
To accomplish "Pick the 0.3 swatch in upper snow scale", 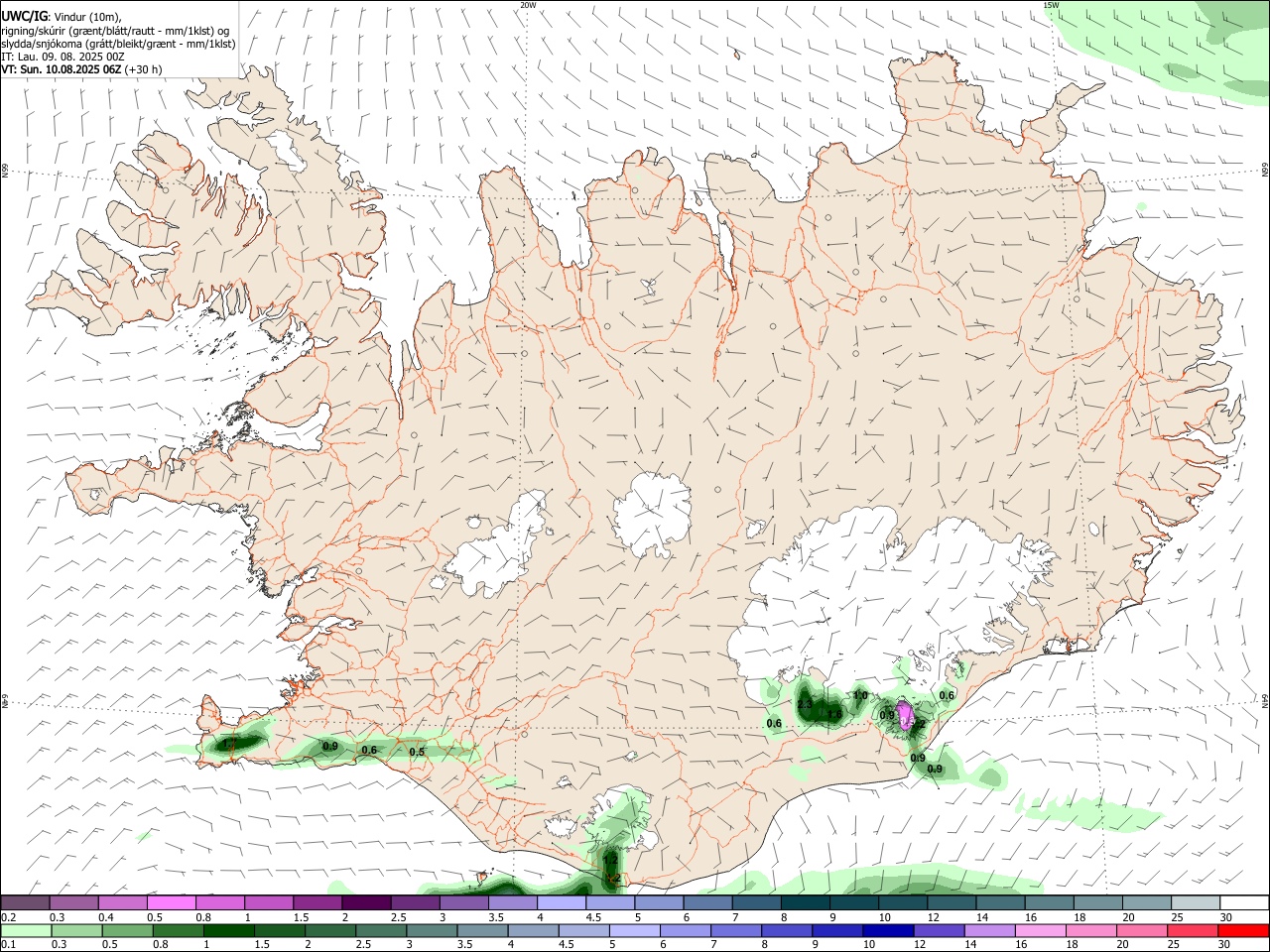I will point(73,902).
